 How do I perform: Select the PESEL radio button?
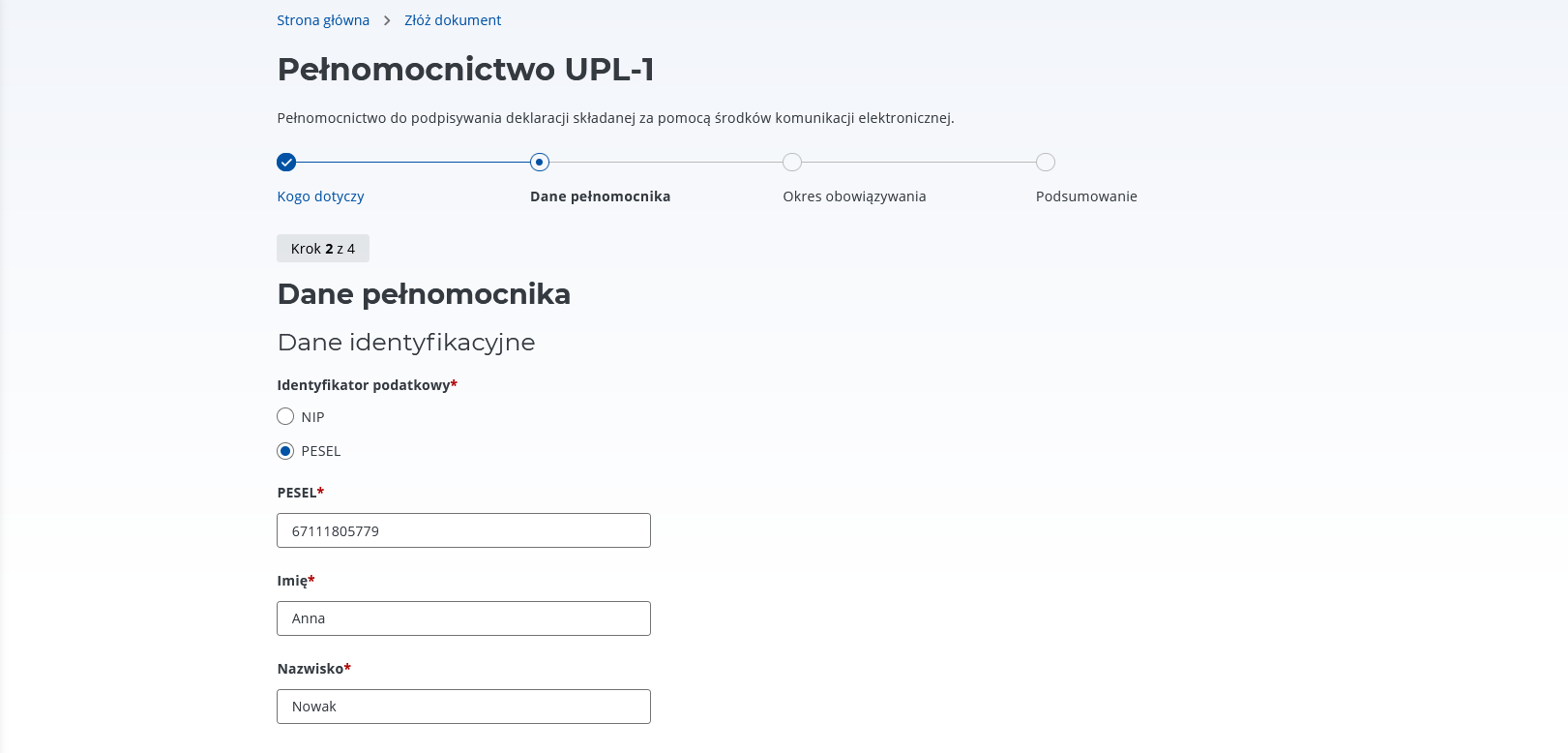285,451
